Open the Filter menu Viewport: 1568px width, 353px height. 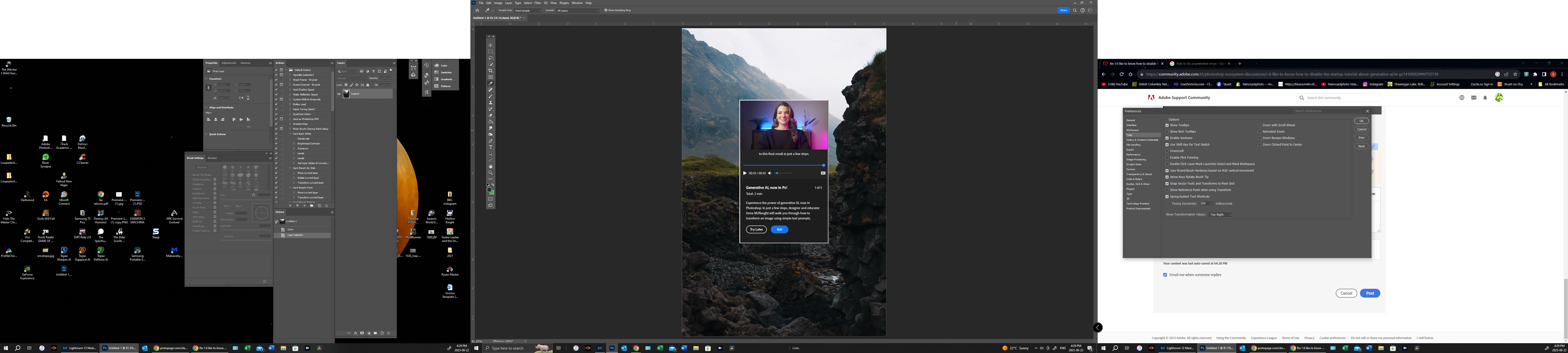pyautogui.click(x=538, y=2)
